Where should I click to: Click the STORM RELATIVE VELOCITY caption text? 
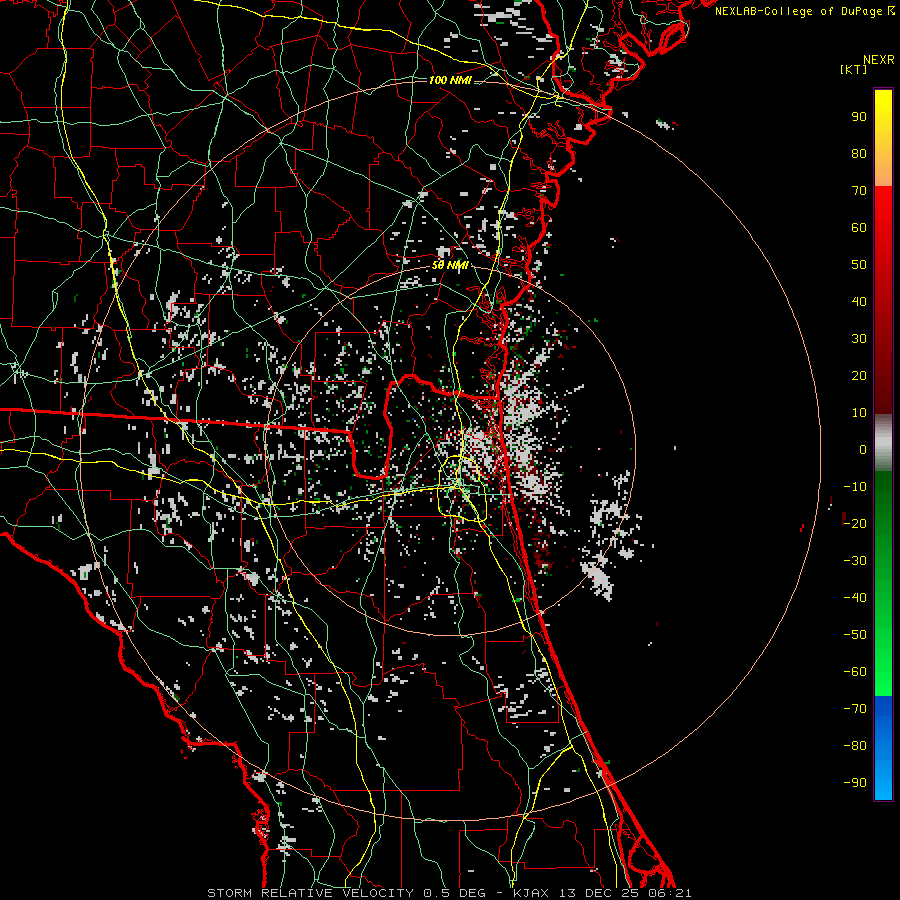click(x=311, y=893)
